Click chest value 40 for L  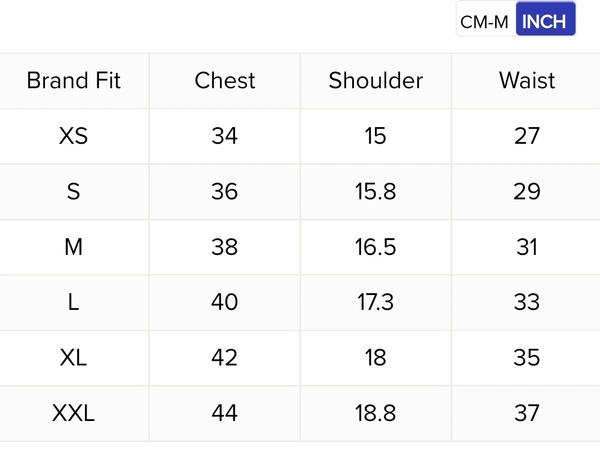225,302
